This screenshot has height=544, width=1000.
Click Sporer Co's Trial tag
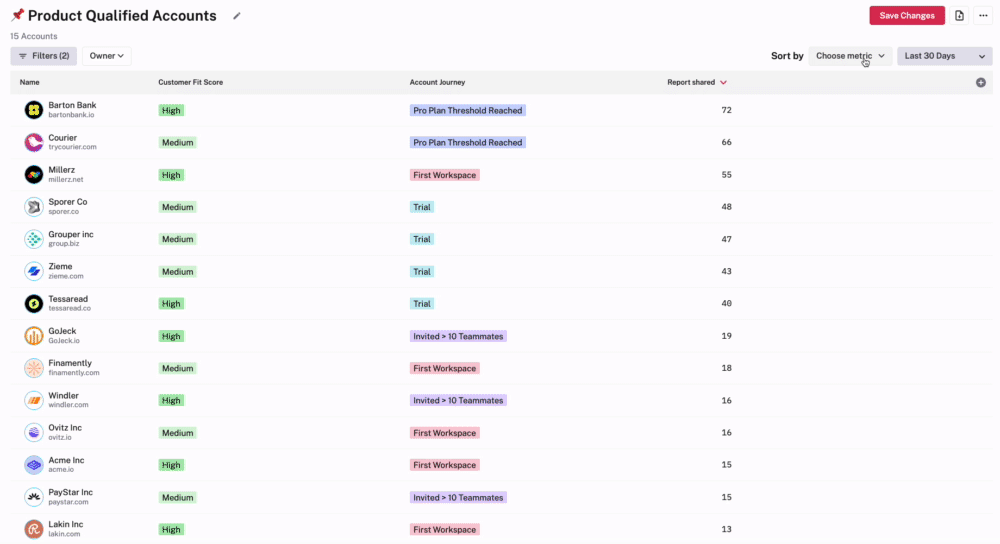(x=422, y=207)
